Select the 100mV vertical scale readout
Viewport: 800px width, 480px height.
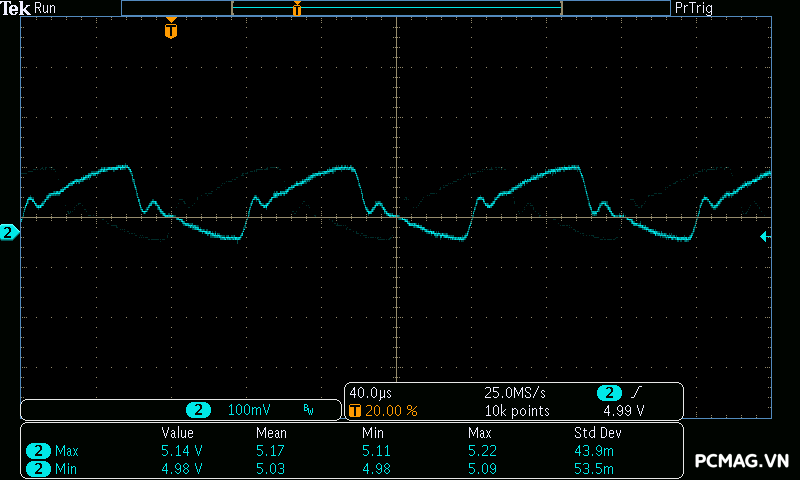tap(248, 410)
